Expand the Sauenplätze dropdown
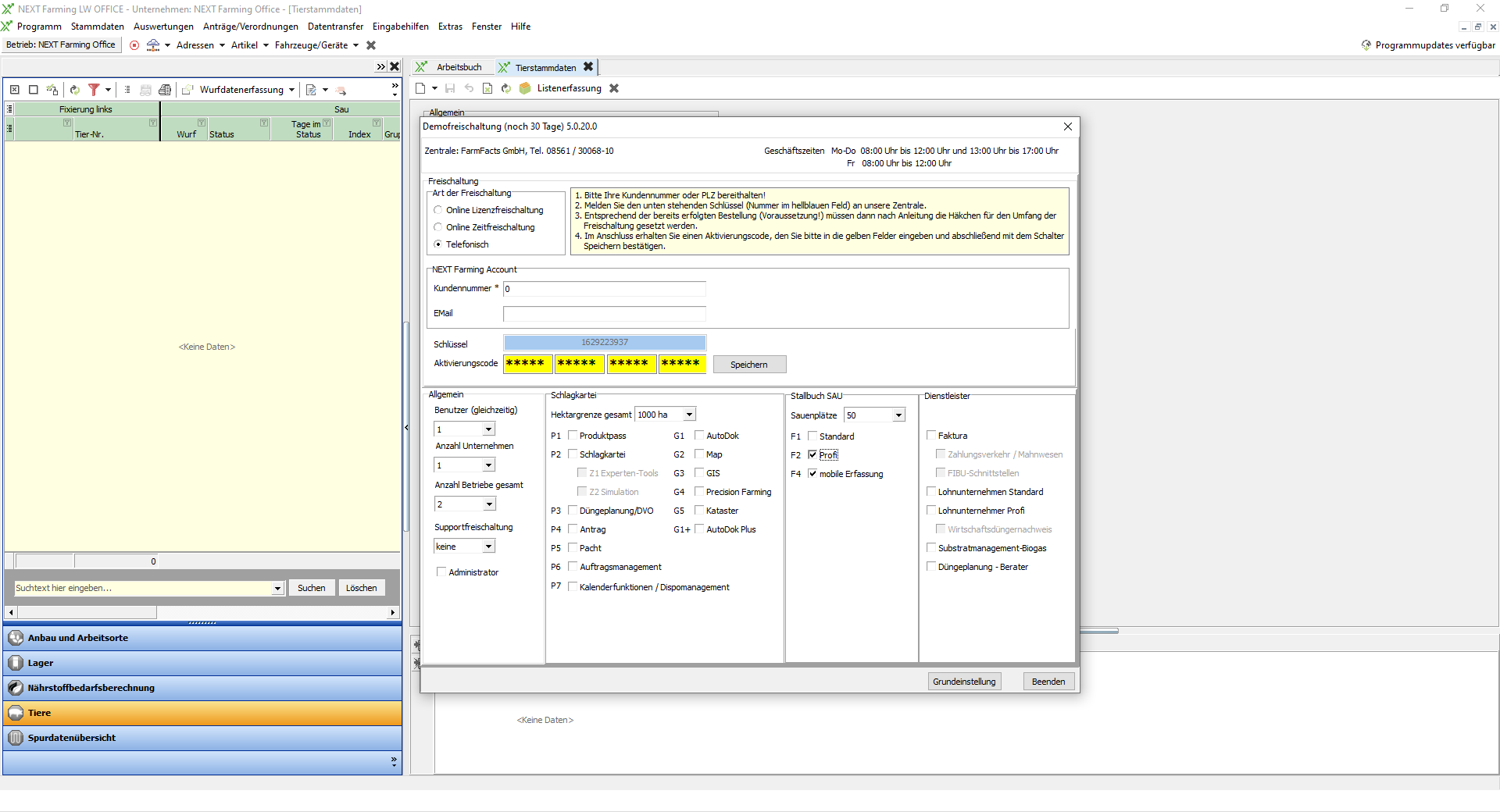This screenshot has width=1500, height=812. coord(898,415)
